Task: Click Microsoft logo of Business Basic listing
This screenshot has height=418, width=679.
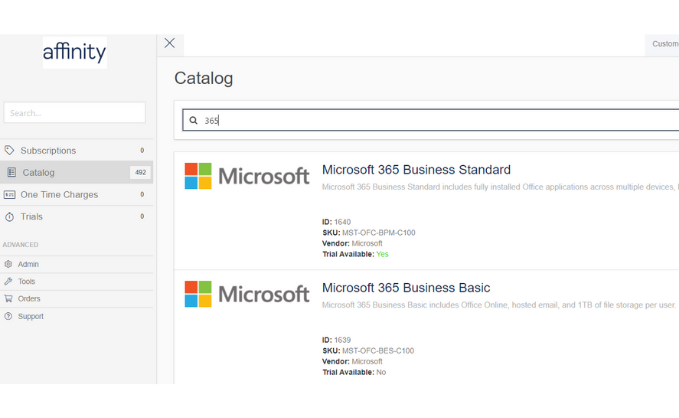Action: pyautogui.click(x=247, y=294)
